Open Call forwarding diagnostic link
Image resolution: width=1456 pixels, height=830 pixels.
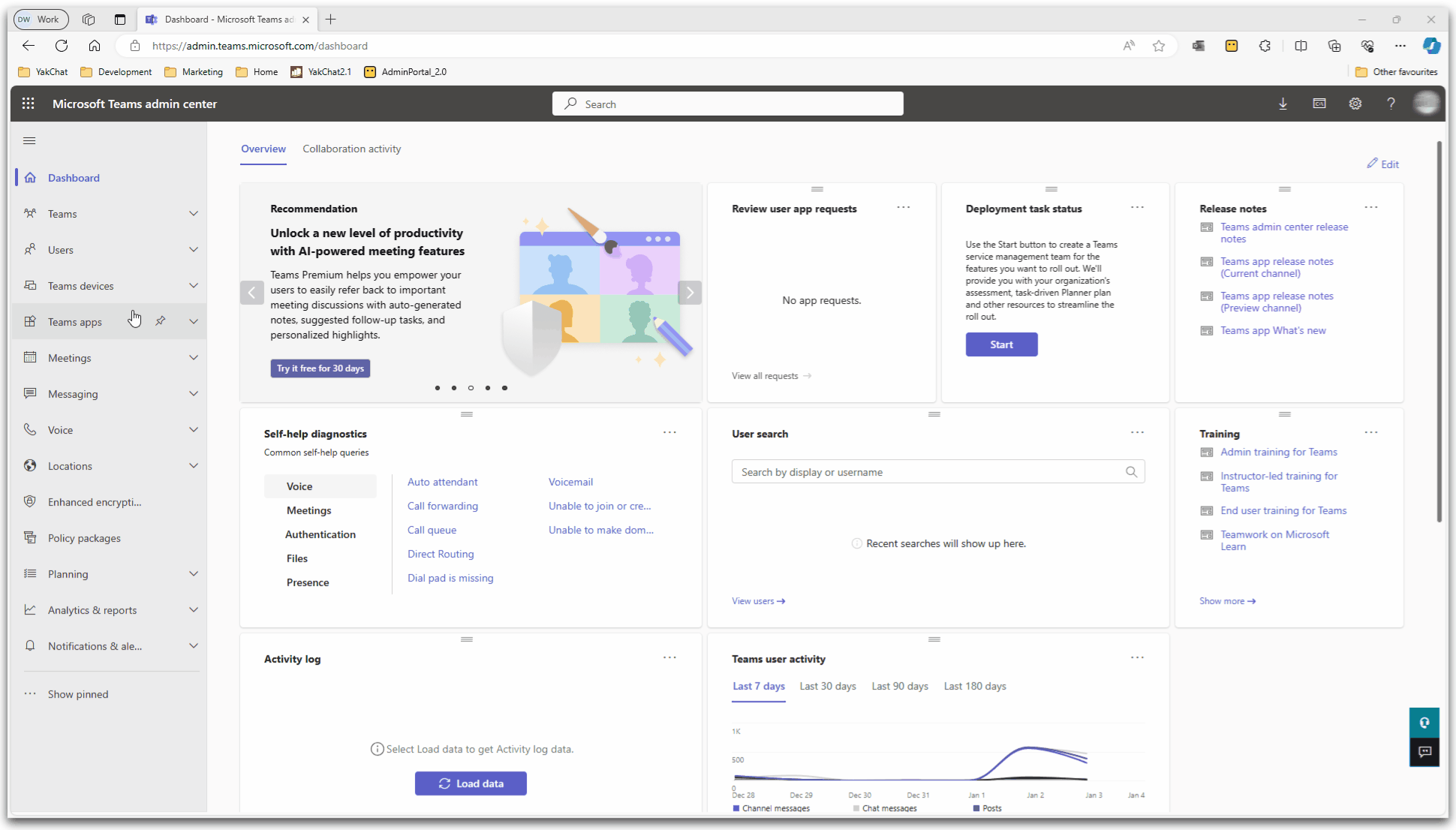click(x=443, y=506)
